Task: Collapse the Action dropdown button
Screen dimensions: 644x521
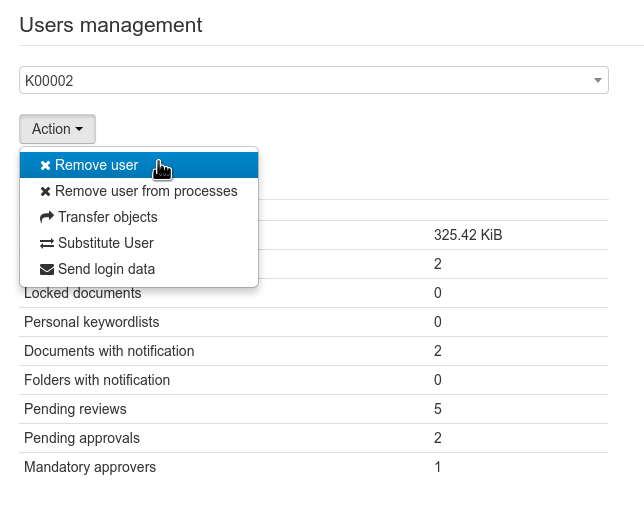Action: pos(57,129)
